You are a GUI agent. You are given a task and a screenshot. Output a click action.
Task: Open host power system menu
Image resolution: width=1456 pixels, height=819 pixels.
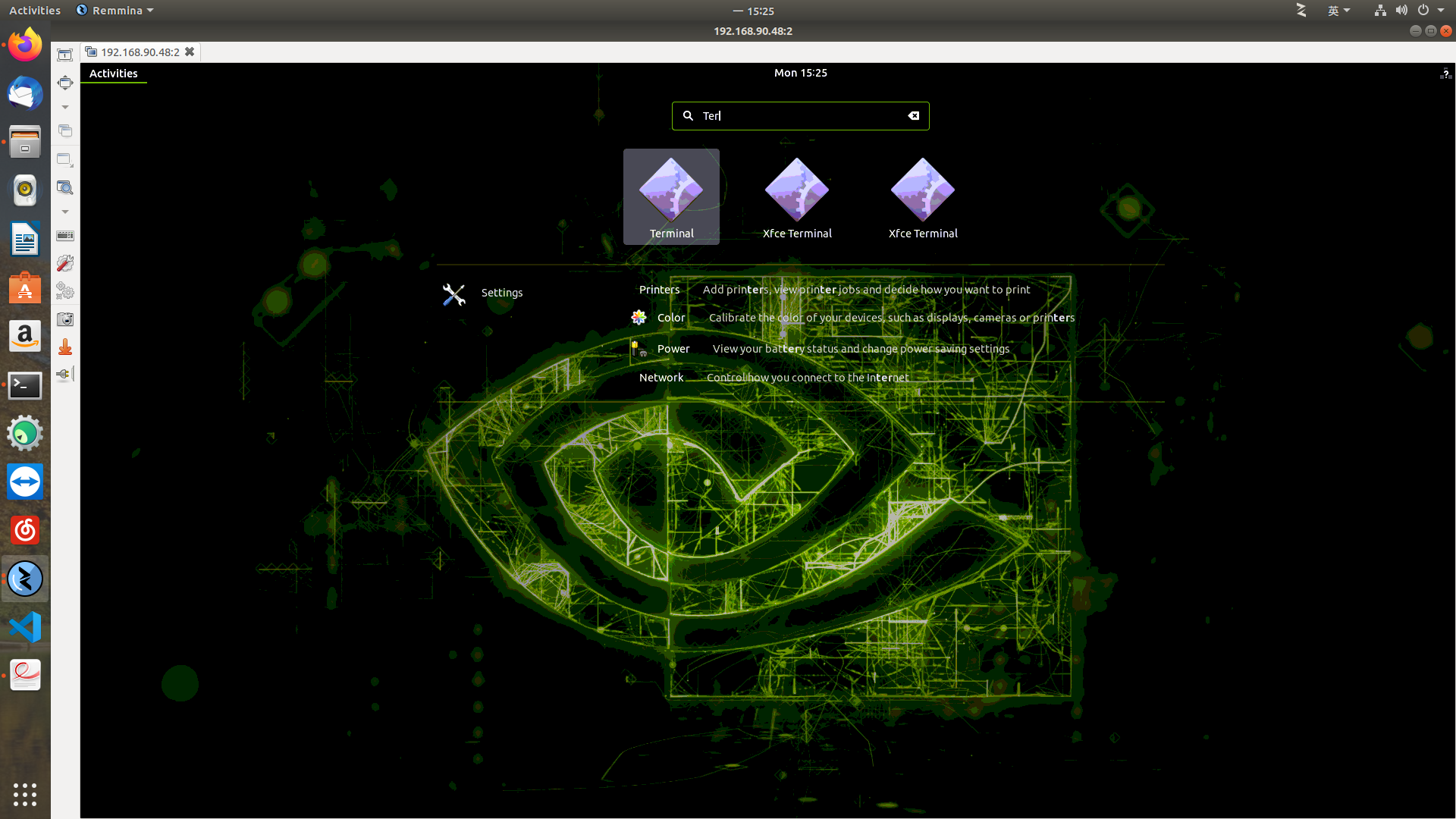[1430, 11]
